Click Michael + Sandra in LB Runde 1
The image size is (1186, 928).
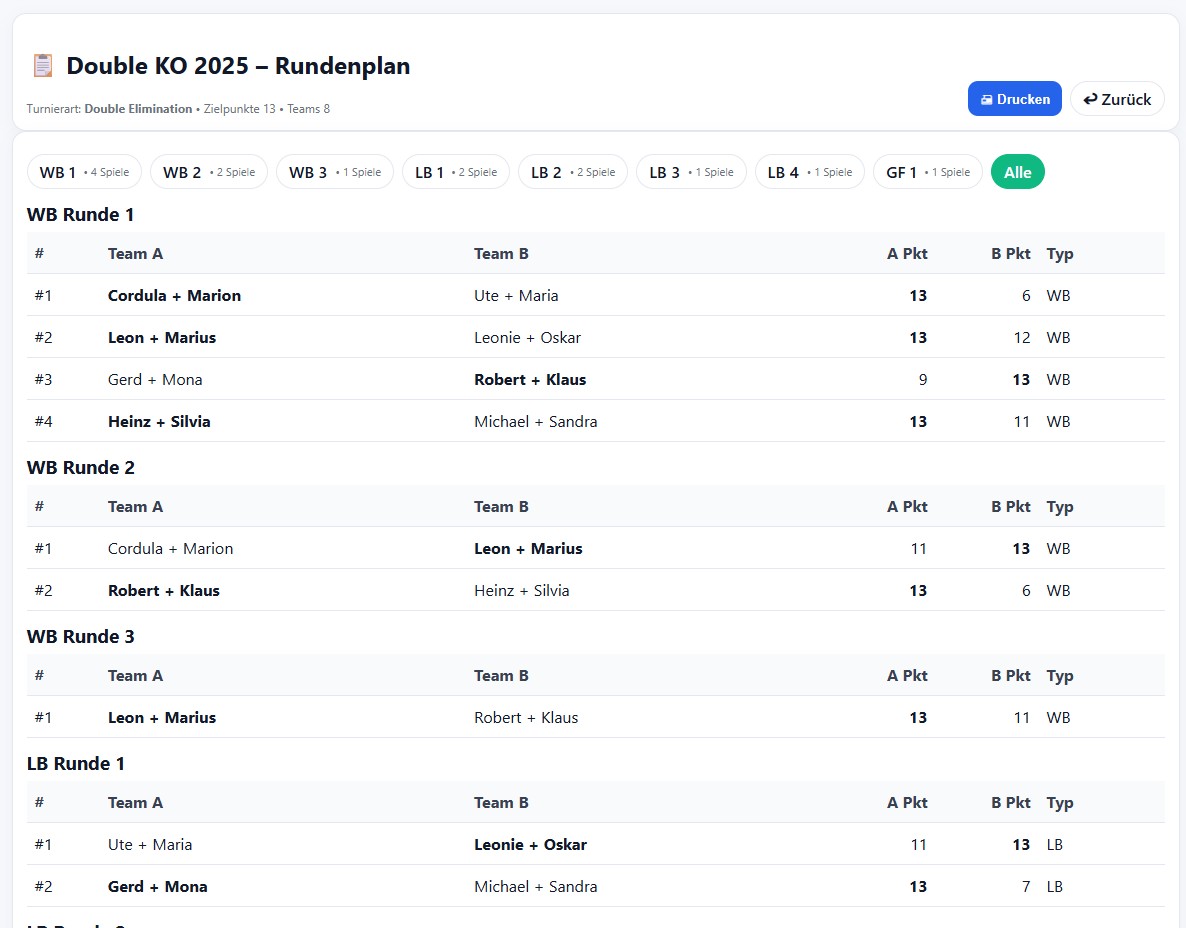click(x=535, y=887)
